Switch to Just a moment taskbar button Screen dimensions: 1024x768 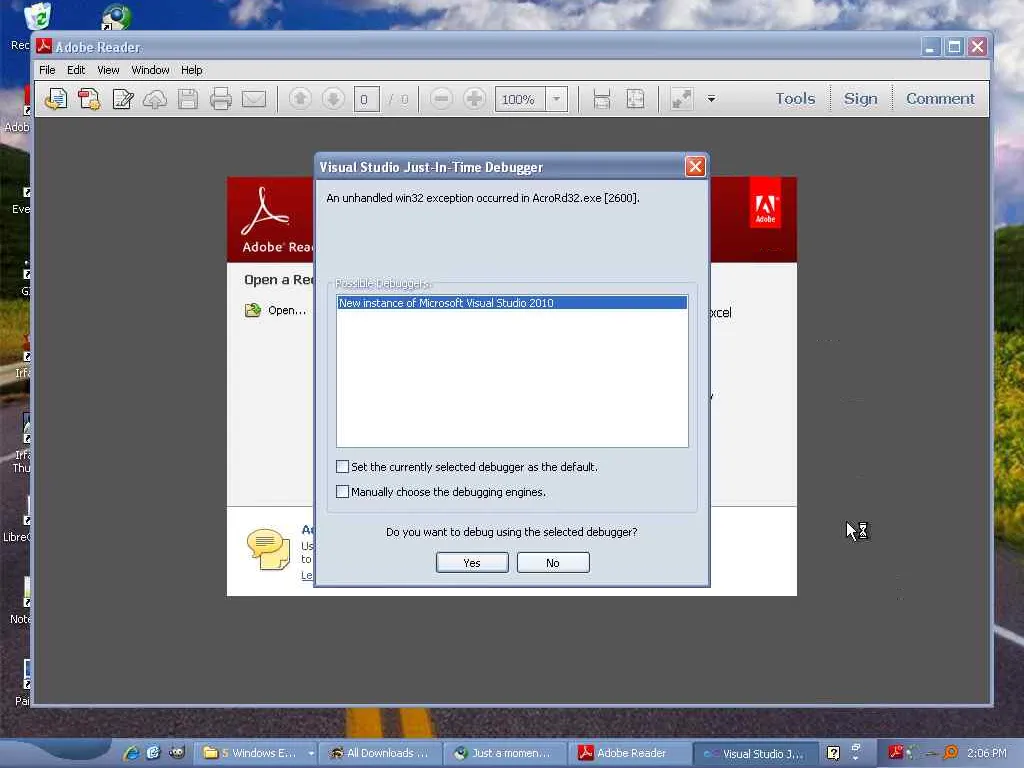click(x=504, y=753)
